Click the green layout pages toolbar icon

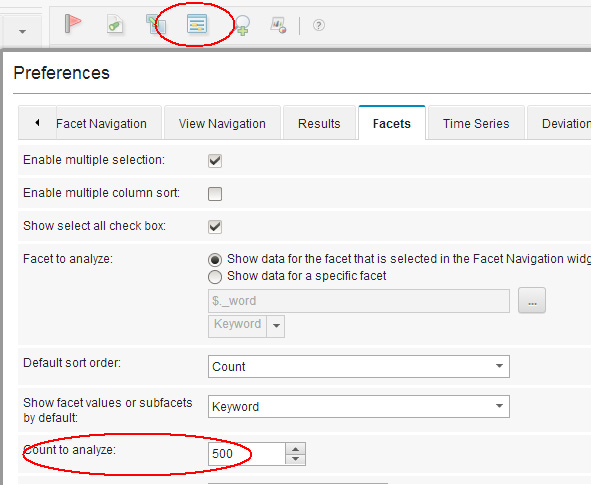coord(156,24)
